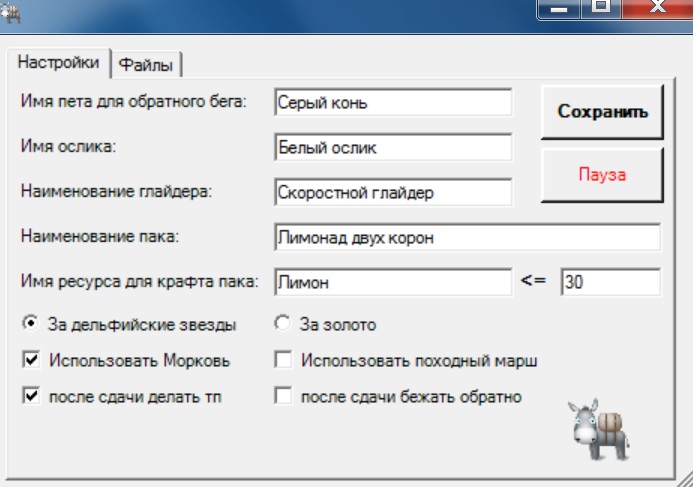
Task: Toggle "после сдачи делать тп" checkbox
Action: [31, 396]
